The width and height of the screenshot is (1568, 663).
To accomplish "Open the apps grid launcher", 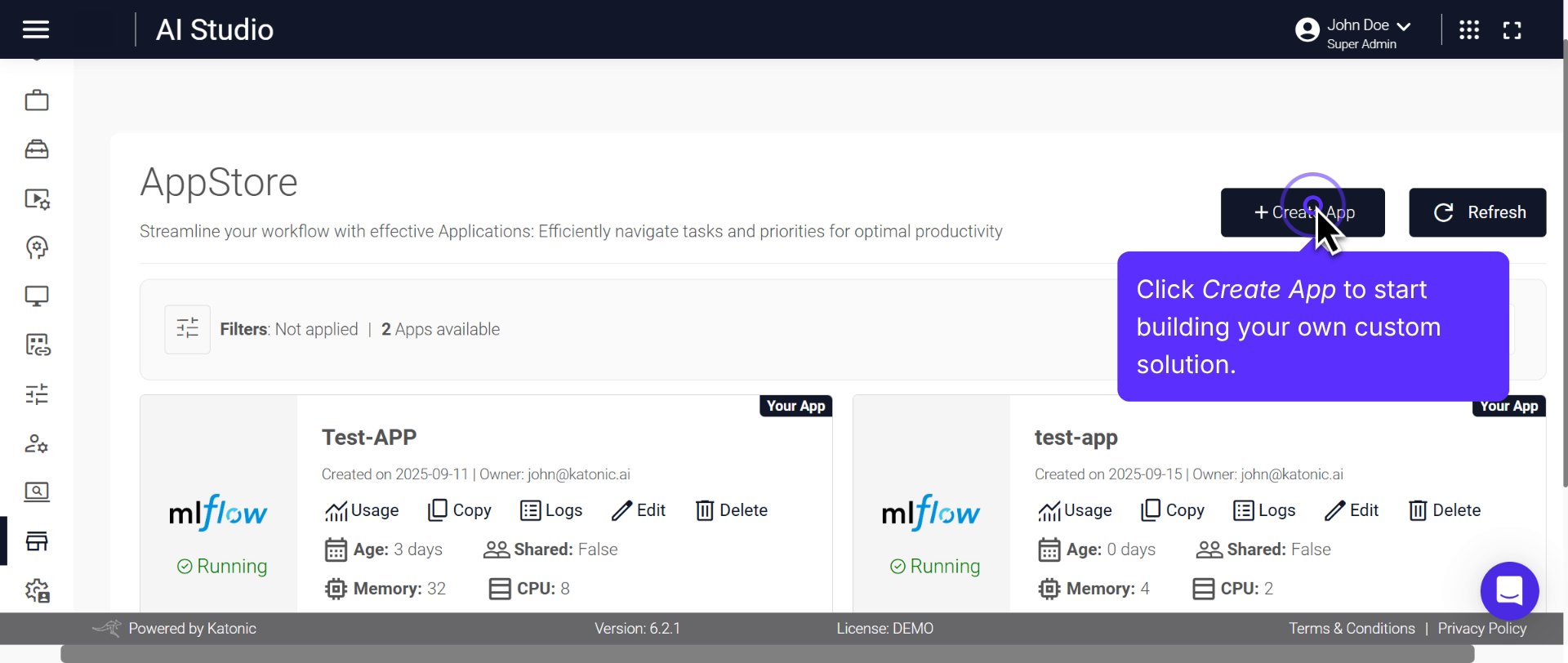I will [x=1469, y=30].
